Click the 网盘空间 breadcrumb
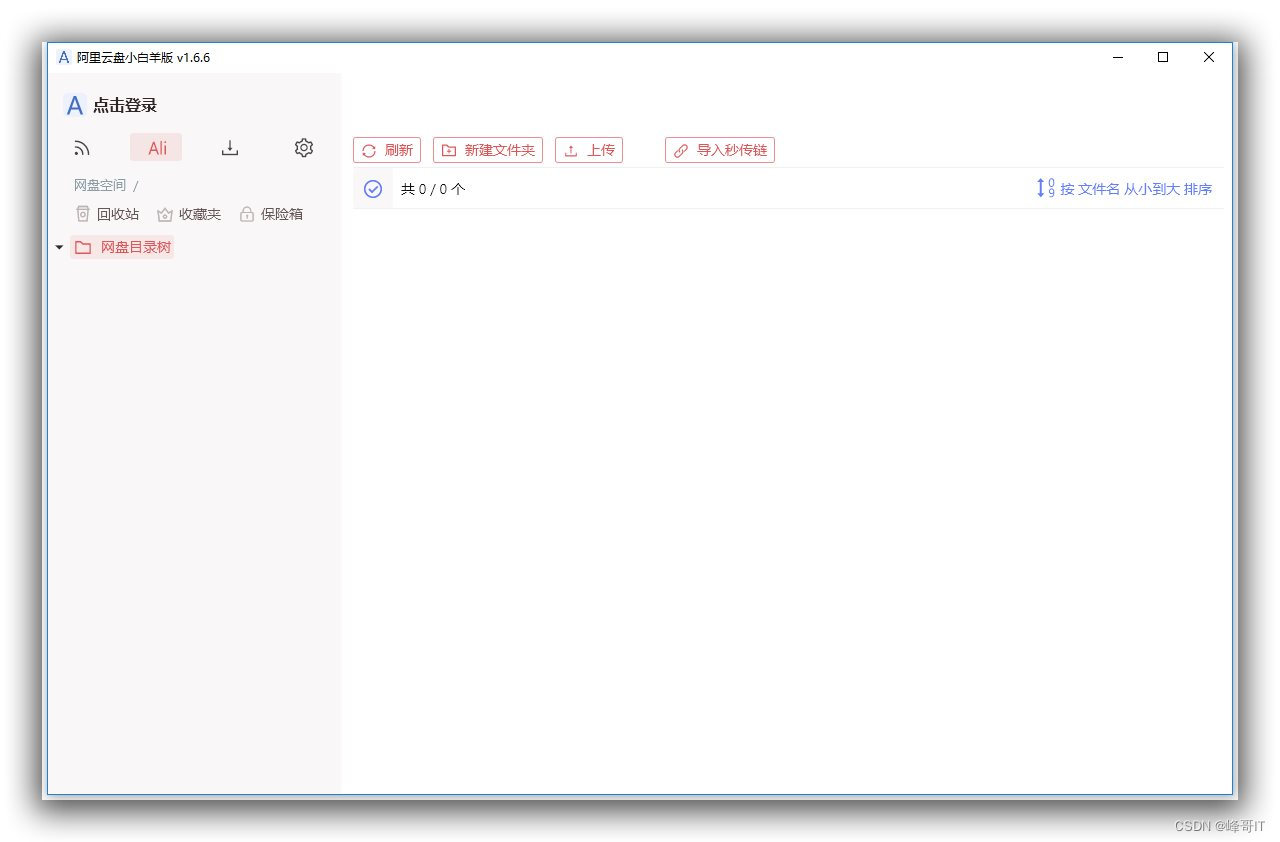Screen dimensions: 1280x842 (x=100, y=185)
